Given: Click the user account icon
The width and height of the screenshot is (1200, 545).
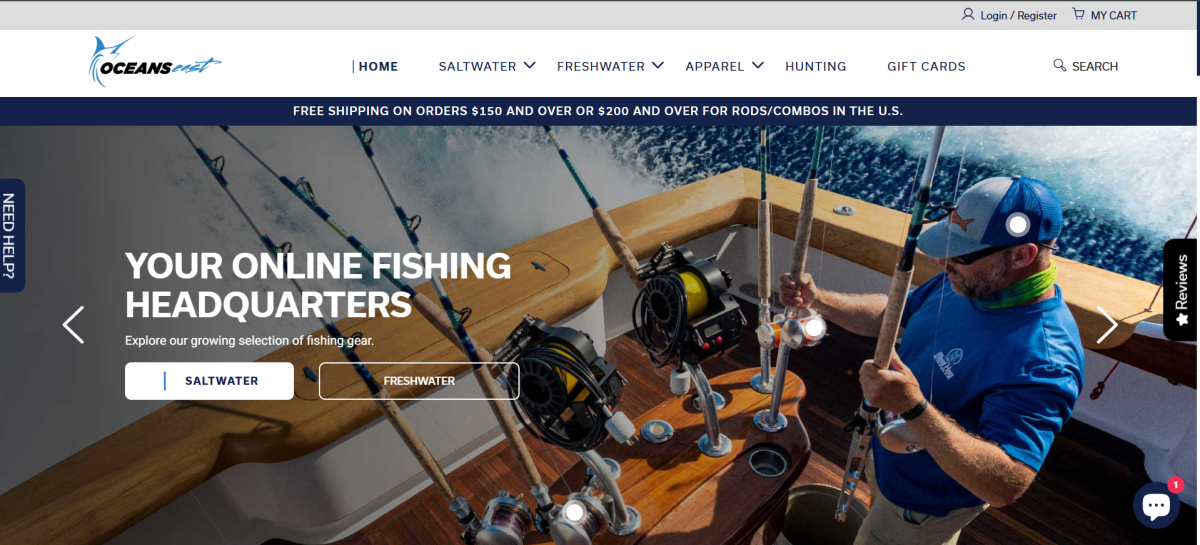Looking at the screenshot, I should click(968, 14).
